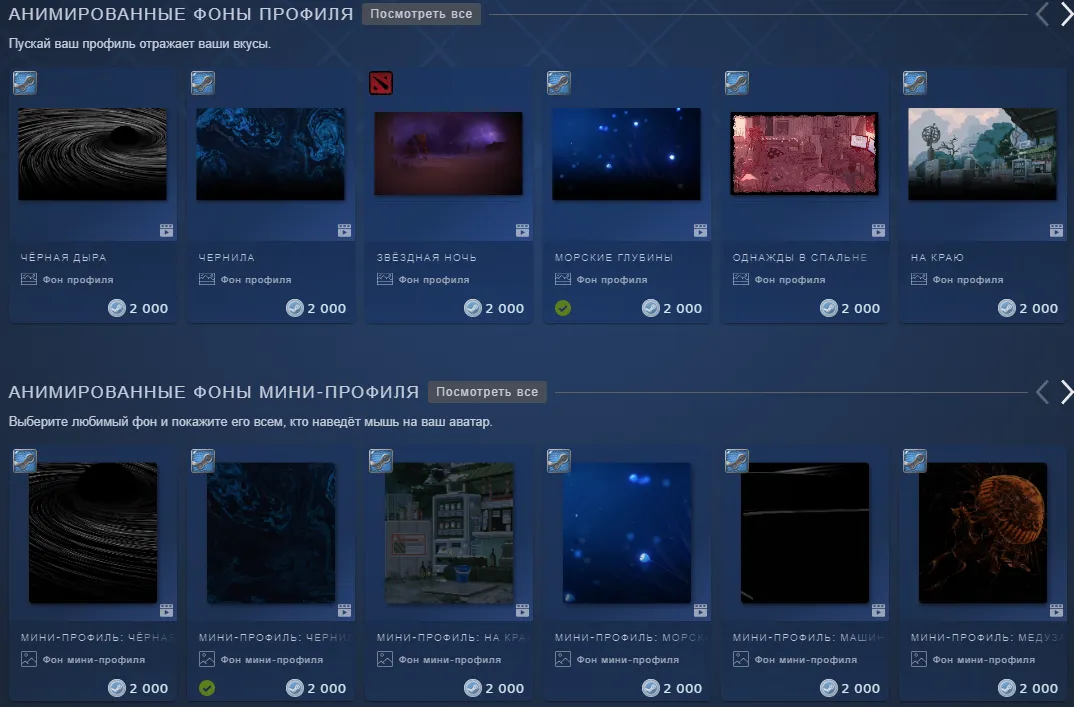Image resolution: width=1074 pixels, height=707 pixels.
Task: Go to next page of mini-profile backgrounds
Action: pyautogui.click(x=1067, y=393)
